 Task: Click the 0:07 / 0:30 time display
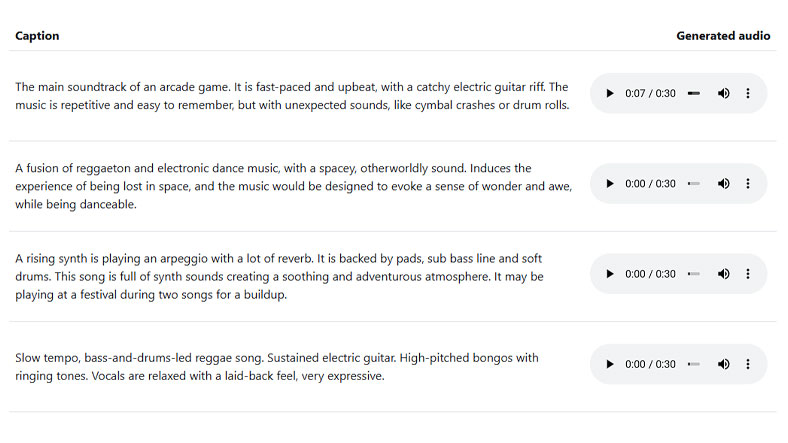(x=650, y=94)
